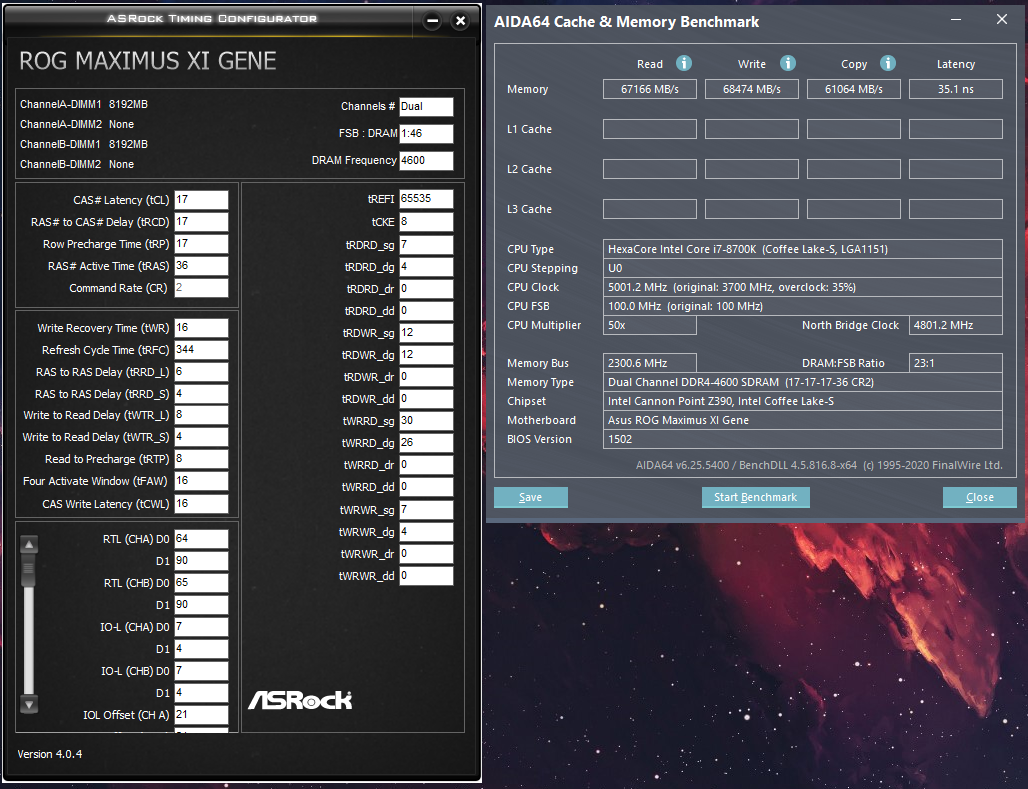The image size is (1028, 789).
Task: Minimize the ASRock Timing Configurator window
Action: tap(432, 21)
